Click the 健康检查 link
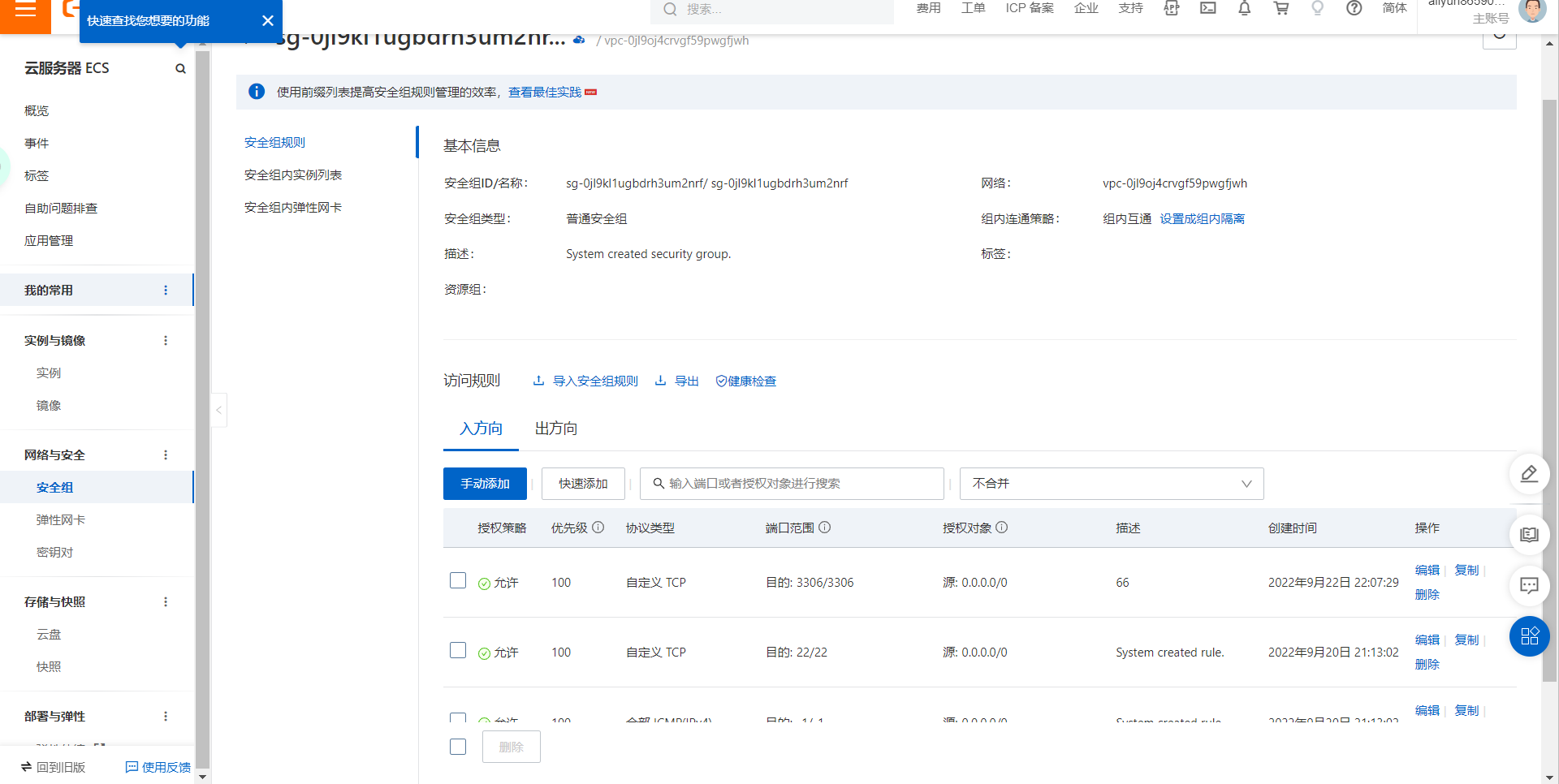Image resolution: width=1559 pixels, height=784 pixels. click(x=745, y=381)
